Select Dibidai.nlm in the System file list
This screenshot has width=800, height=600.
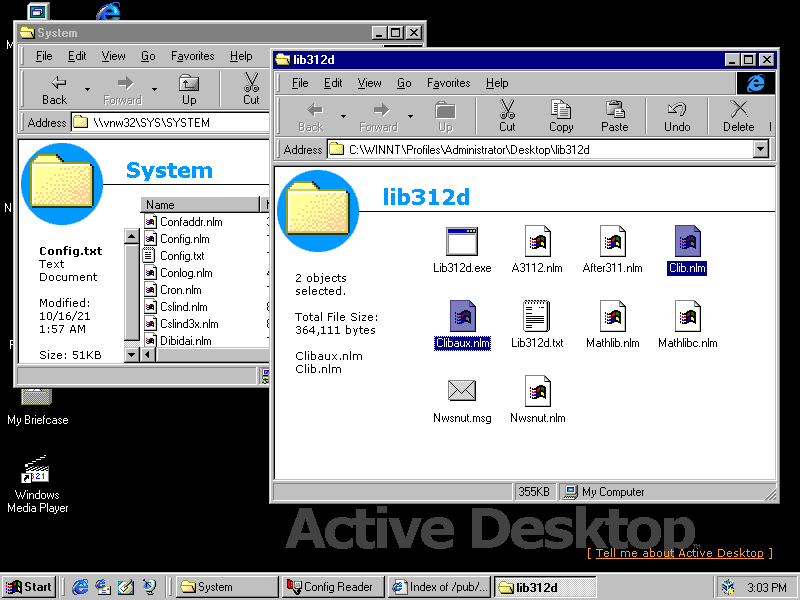click(x=178, y=341)
